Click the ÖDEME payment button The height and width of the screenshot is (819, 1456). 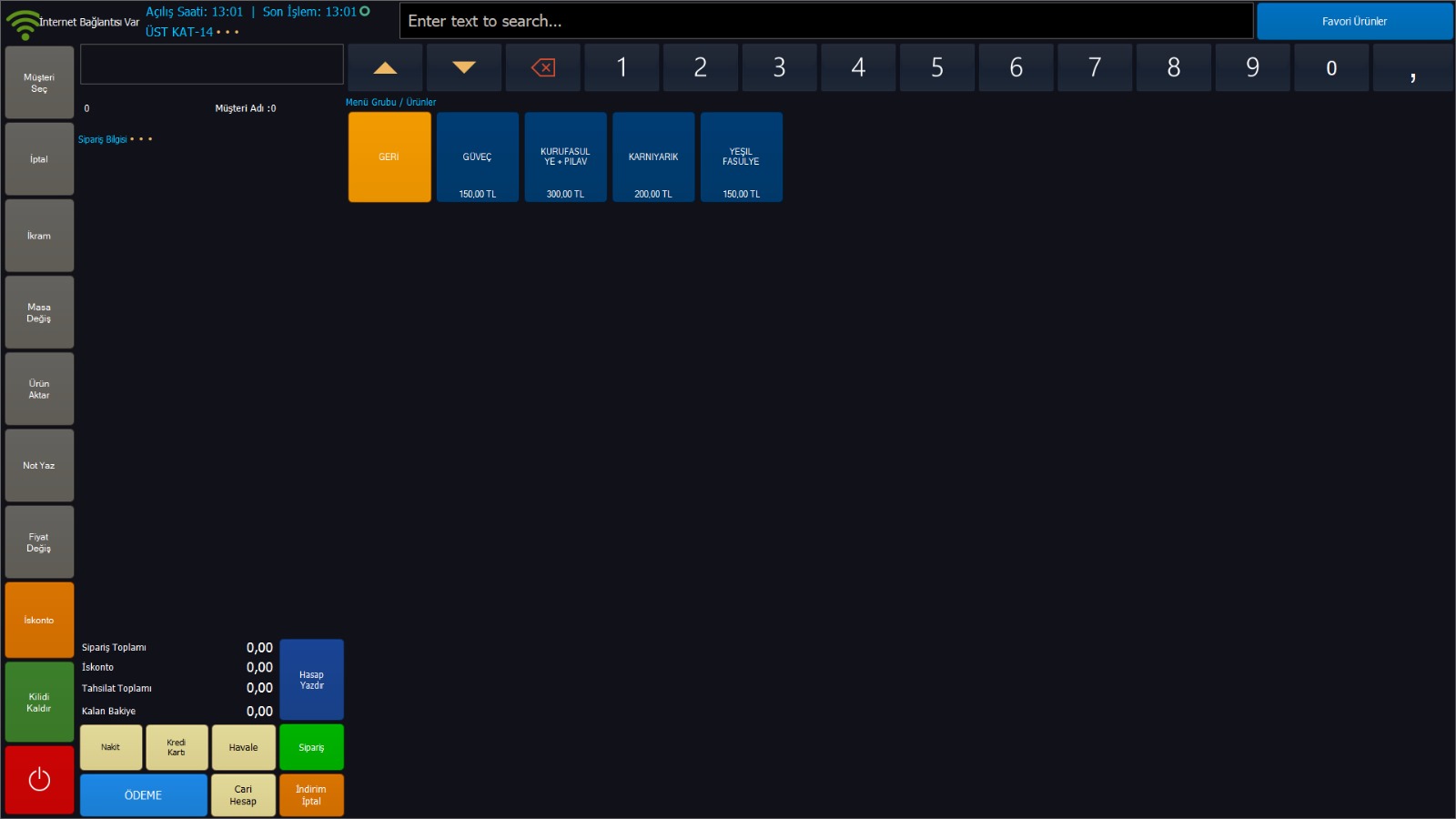tap(144, 795)
